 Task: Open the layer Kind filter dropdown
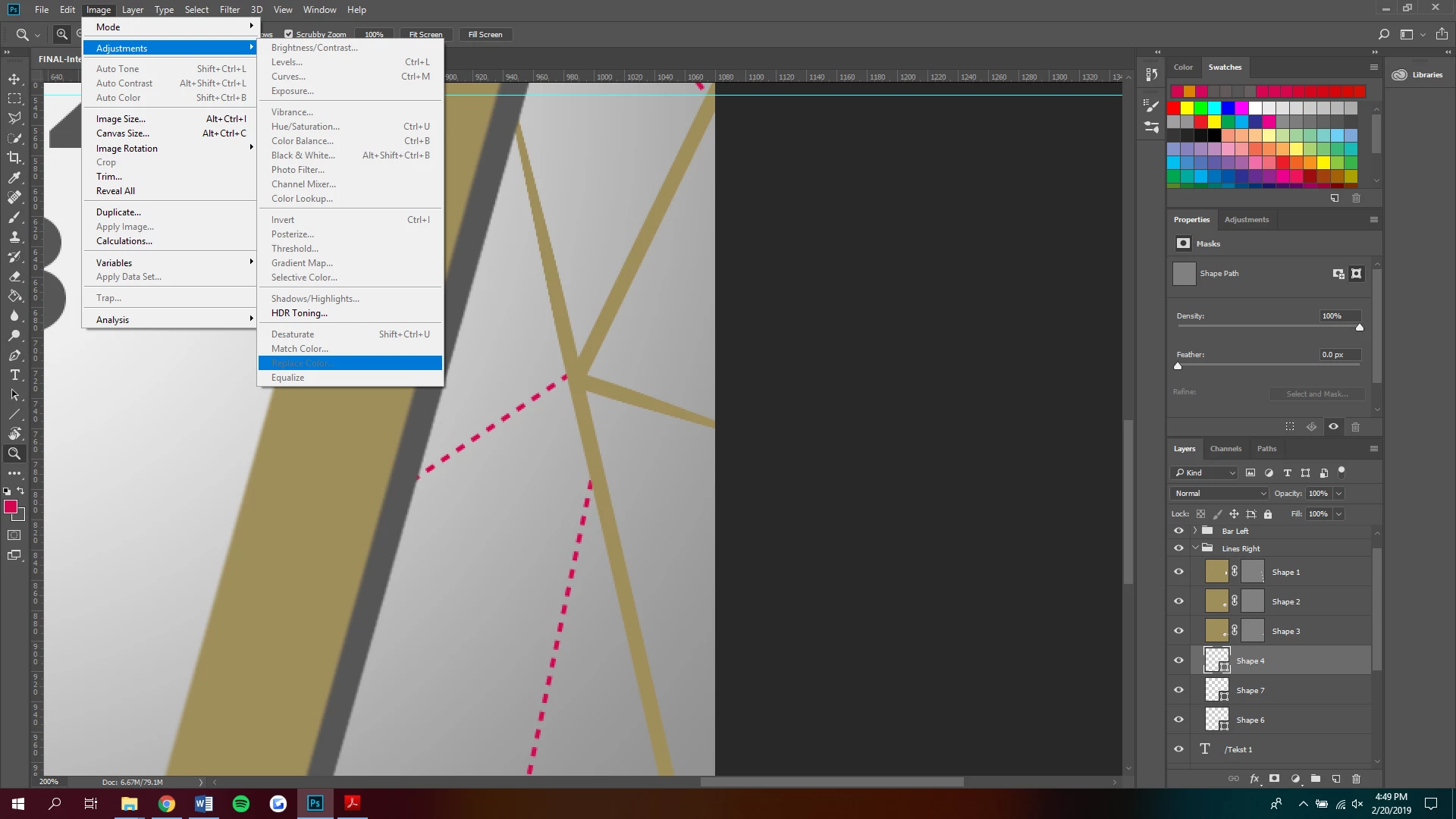pyautogui.click(x=1204, y=472)
